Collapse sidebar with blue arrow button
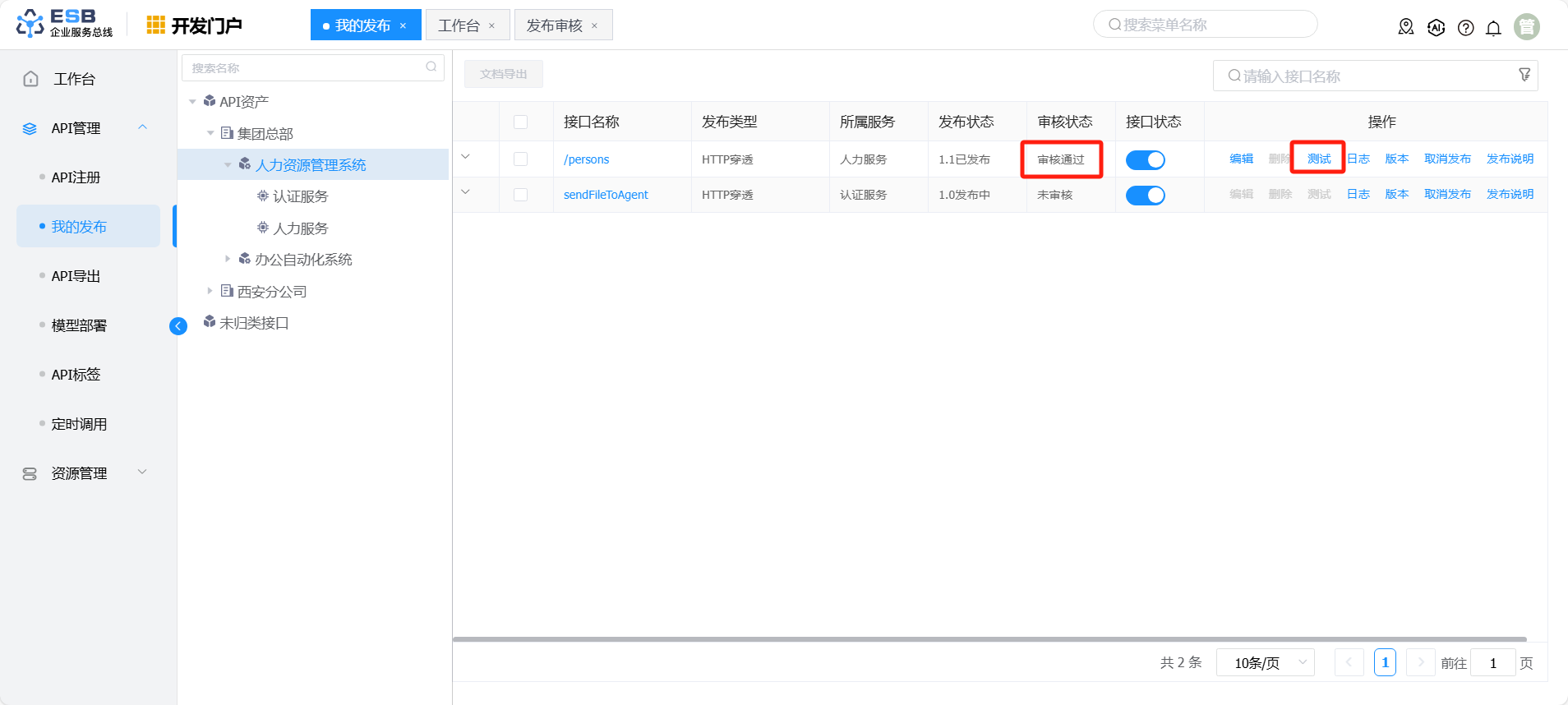This screenshot has width=1568, height=705. click(178, 326)
